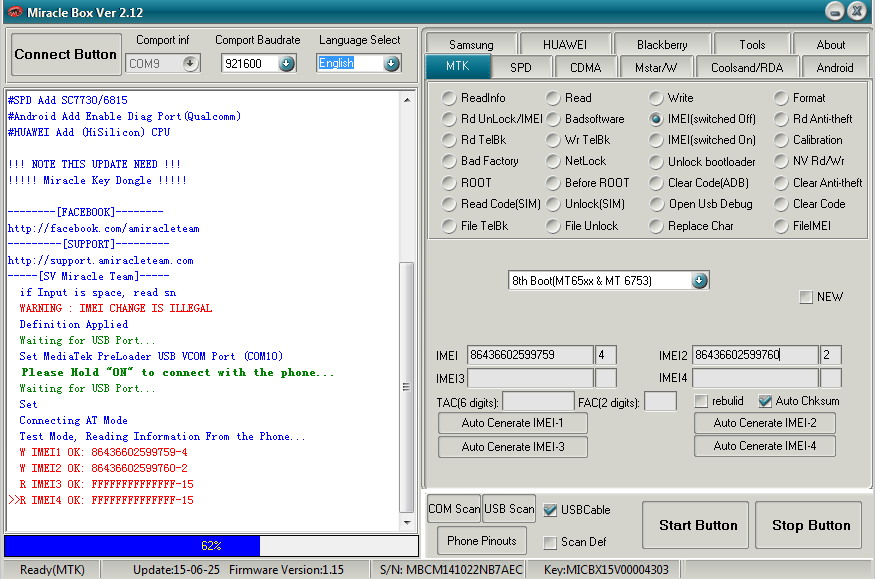Viewport: 875px width, 579px height.
Task: Uncheck the Auto Chksum checkbox
Action: click(x=765, y=401)
